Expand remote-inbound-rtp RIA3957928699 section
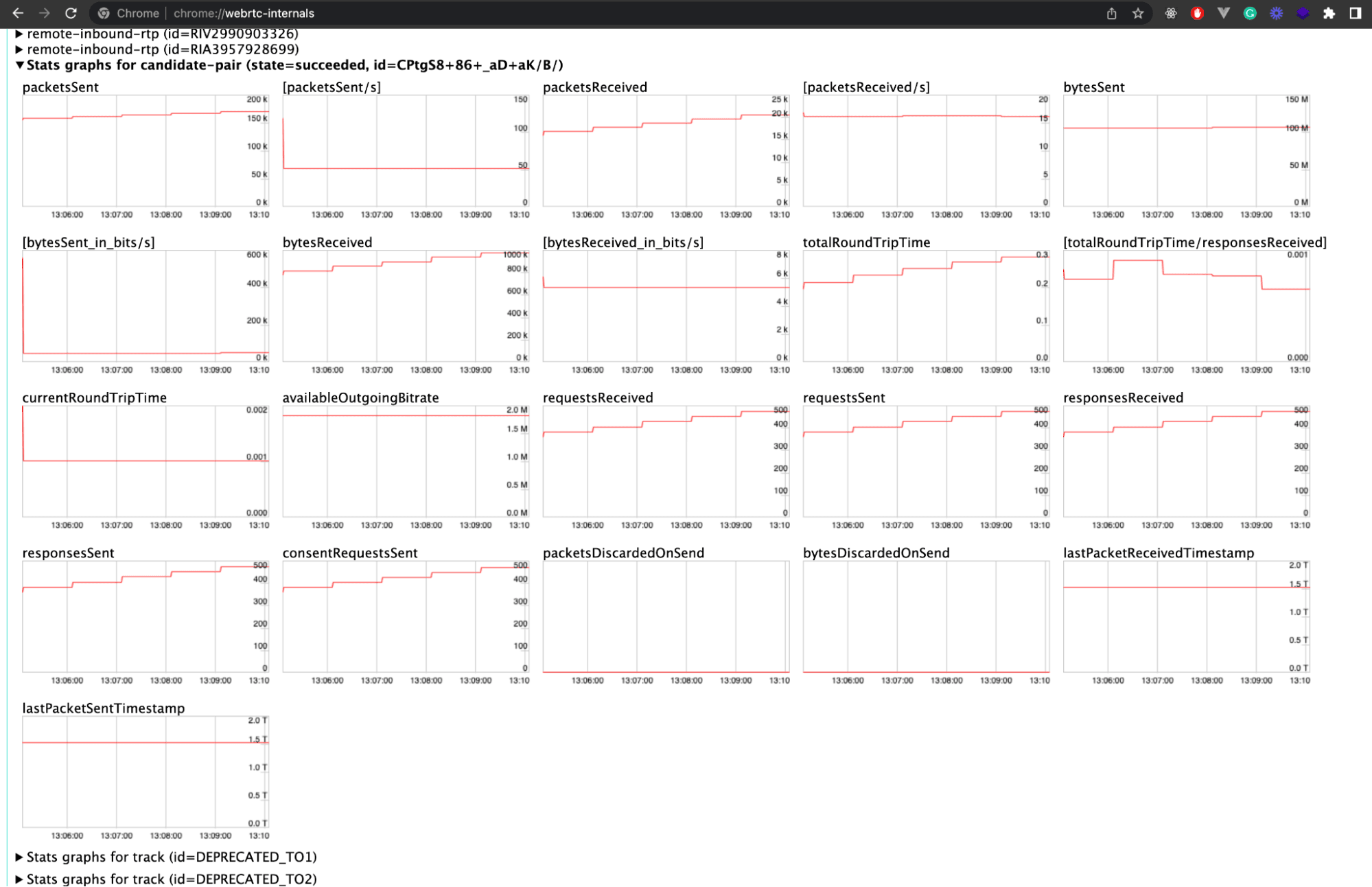 click(20, 49)
